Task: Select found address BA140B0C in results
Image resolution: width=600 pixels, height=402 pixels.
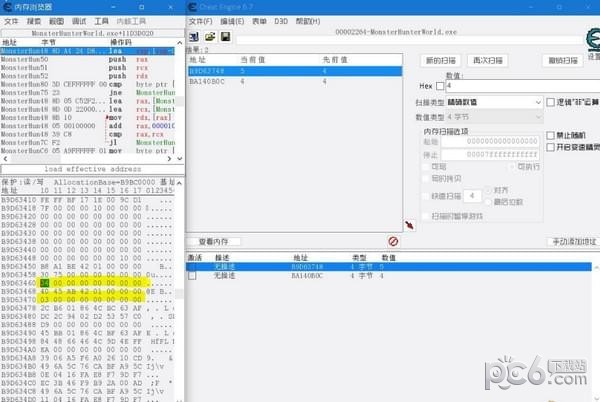Action: (295, 81)
